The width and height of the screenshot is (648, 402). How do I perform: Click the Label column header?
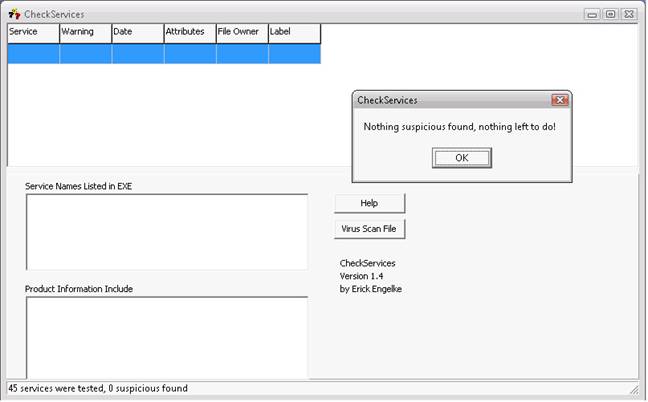295,33
